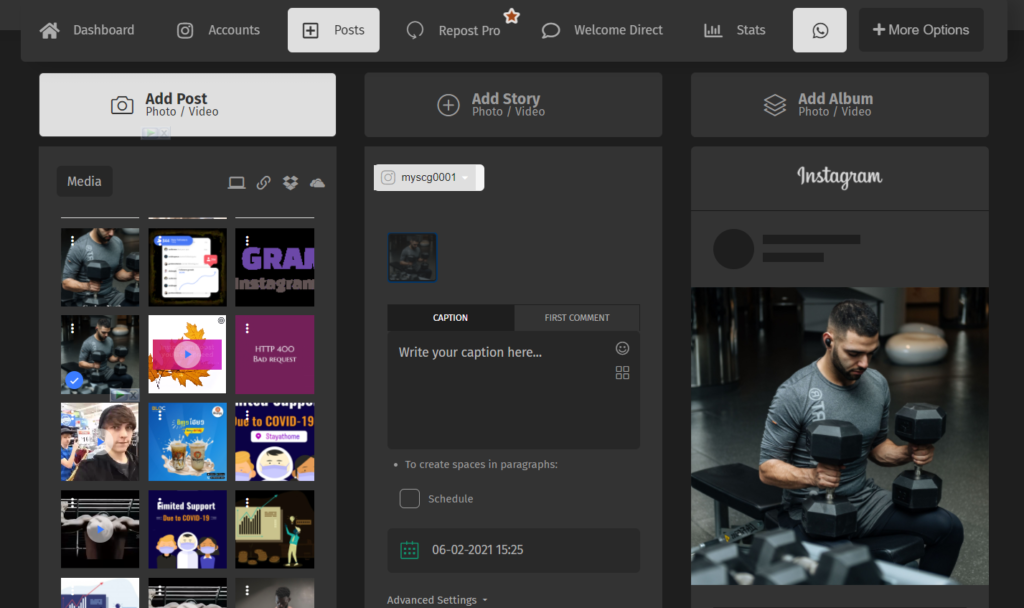Select the chart presentation illustration thumbnail
Screen dimensions: 1024x608
[274, 529]
